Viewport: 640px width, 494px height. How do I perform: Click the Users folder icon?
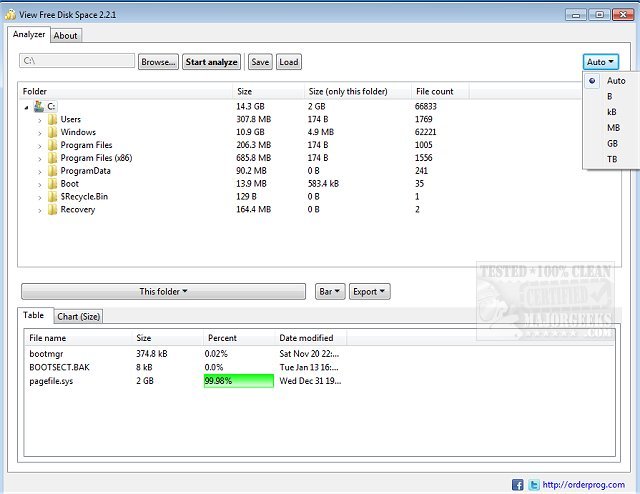click(x=52, y=120)
